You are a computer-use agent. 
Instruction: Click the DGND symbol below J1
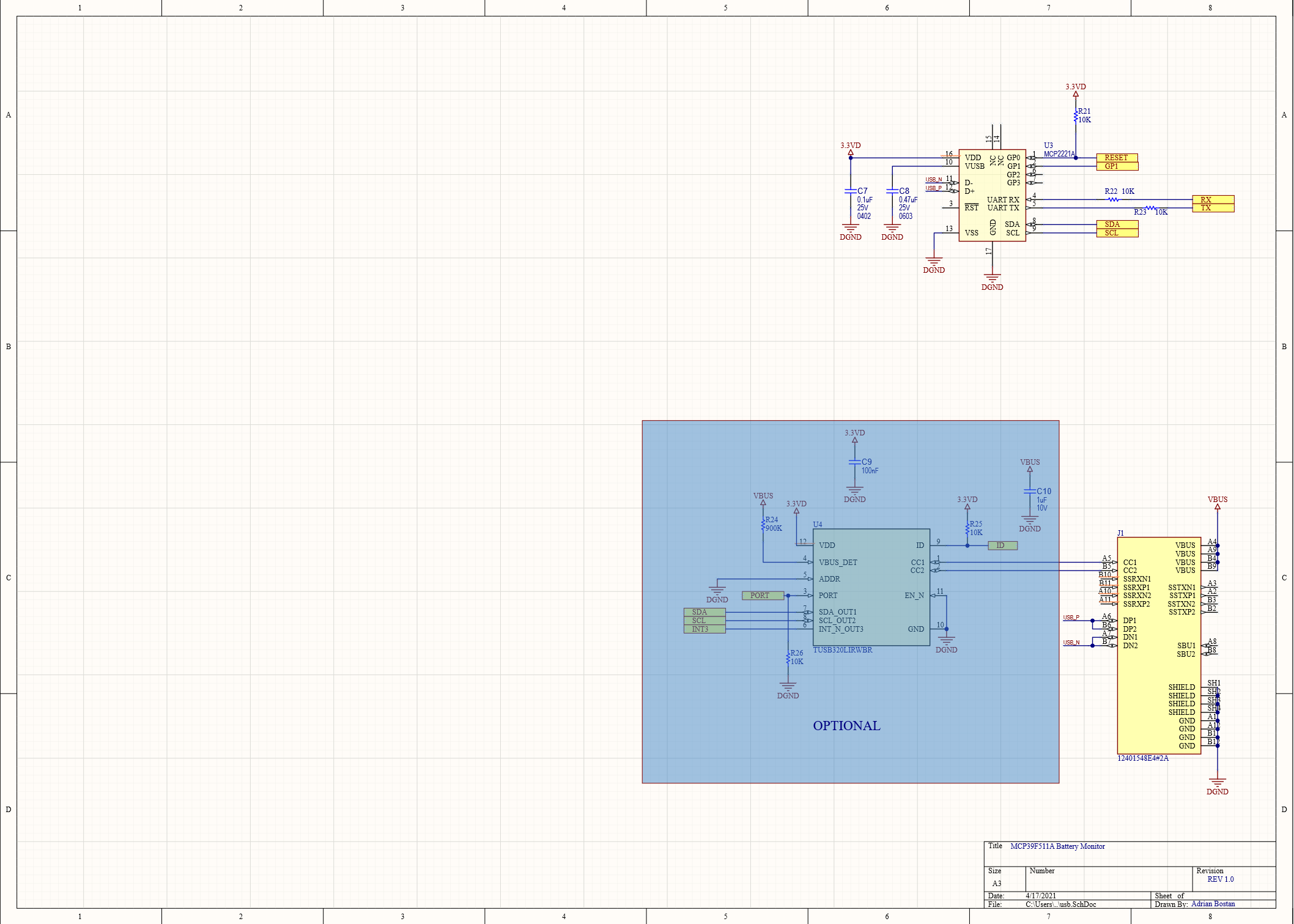[x=1217, y=783]
